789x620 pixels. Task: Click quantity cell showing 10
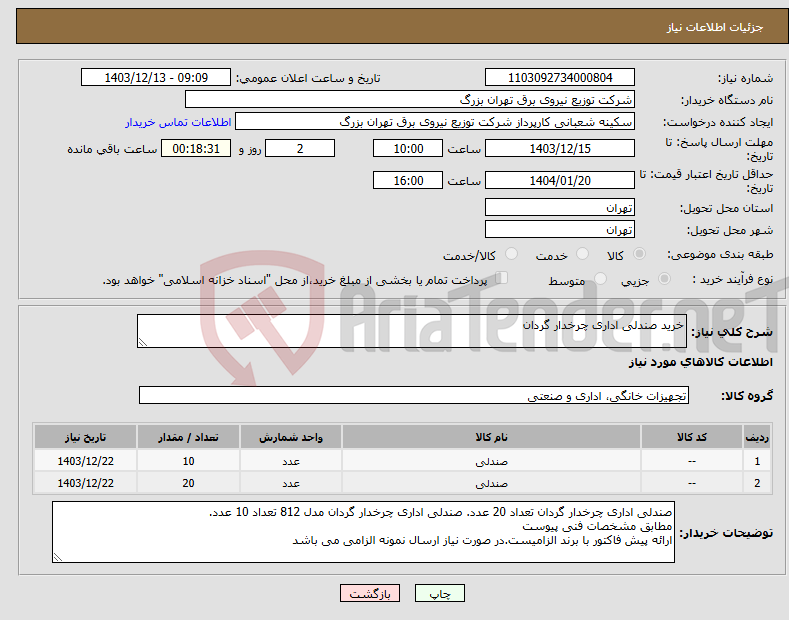pyautogui.click(x=188, y=461)
